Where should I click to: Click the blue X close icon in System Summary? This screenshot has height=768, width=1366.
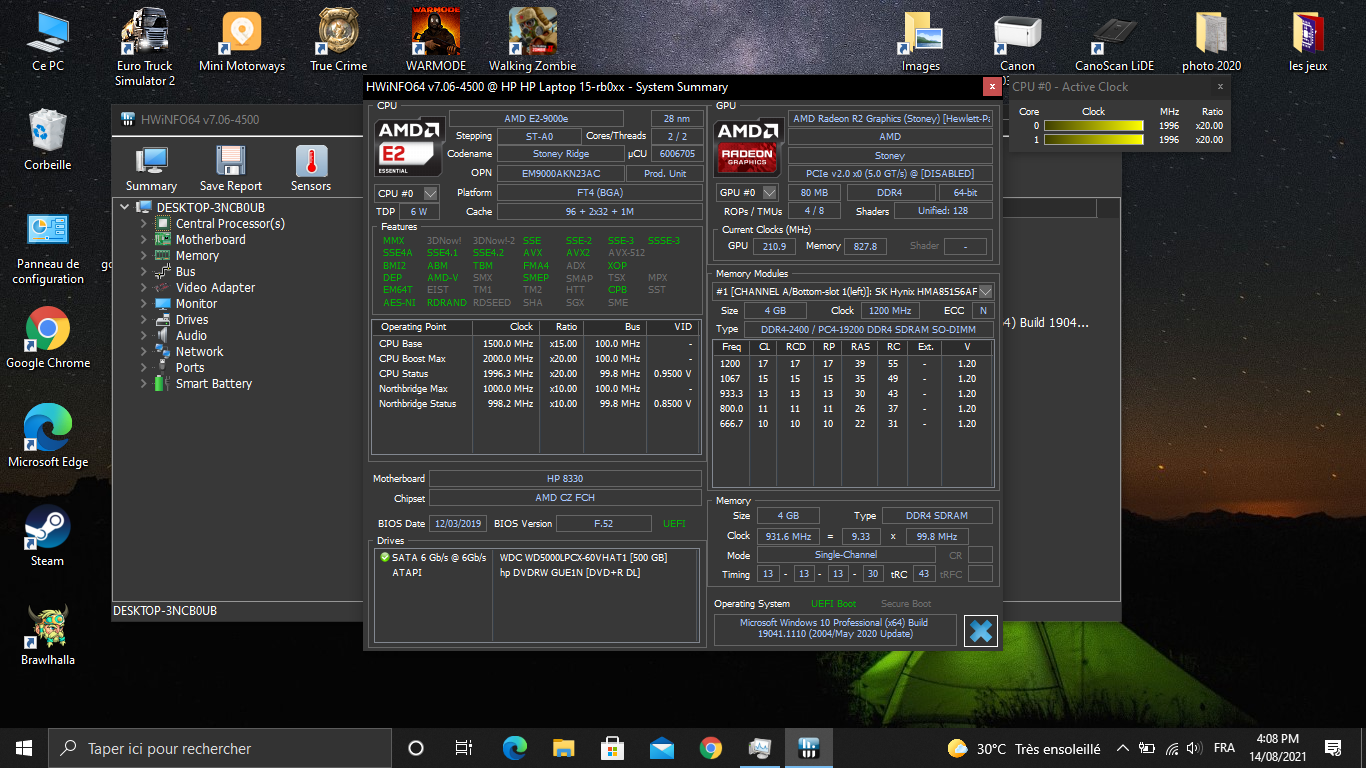coord(981,631)
